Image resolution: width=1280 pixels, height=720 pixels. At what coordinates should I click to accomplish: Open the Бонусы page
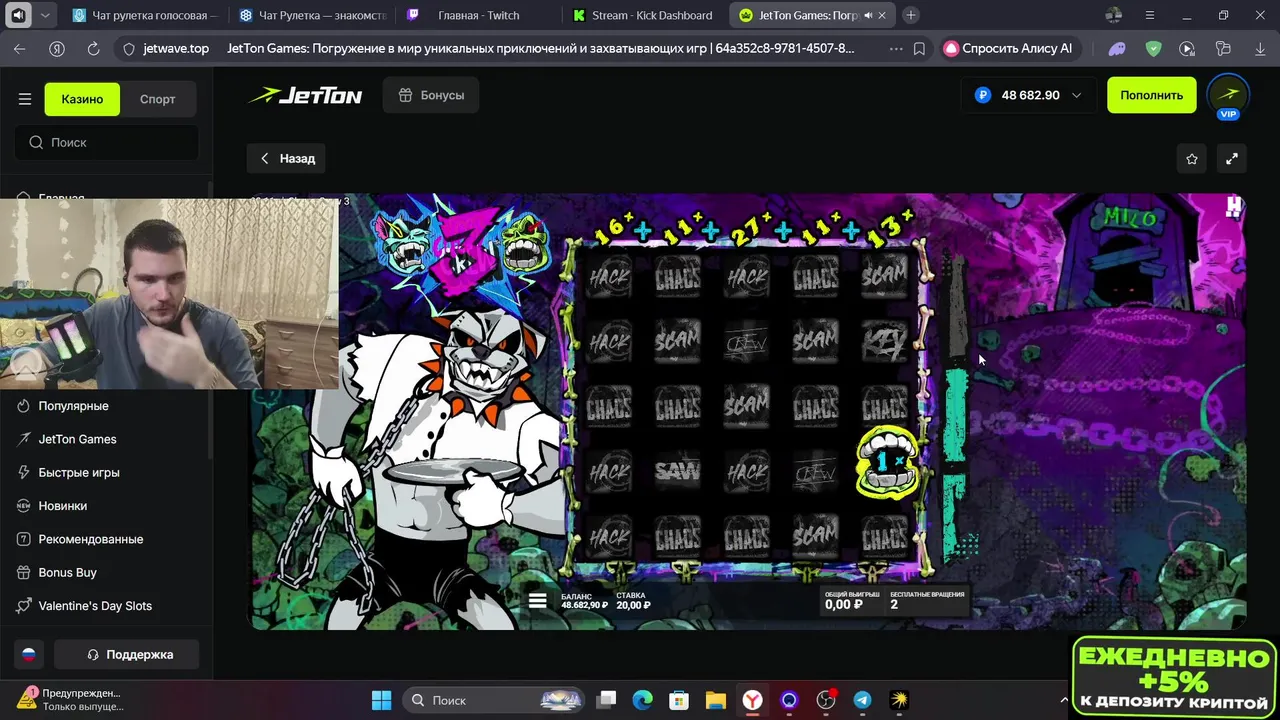[x=431, y=95]
